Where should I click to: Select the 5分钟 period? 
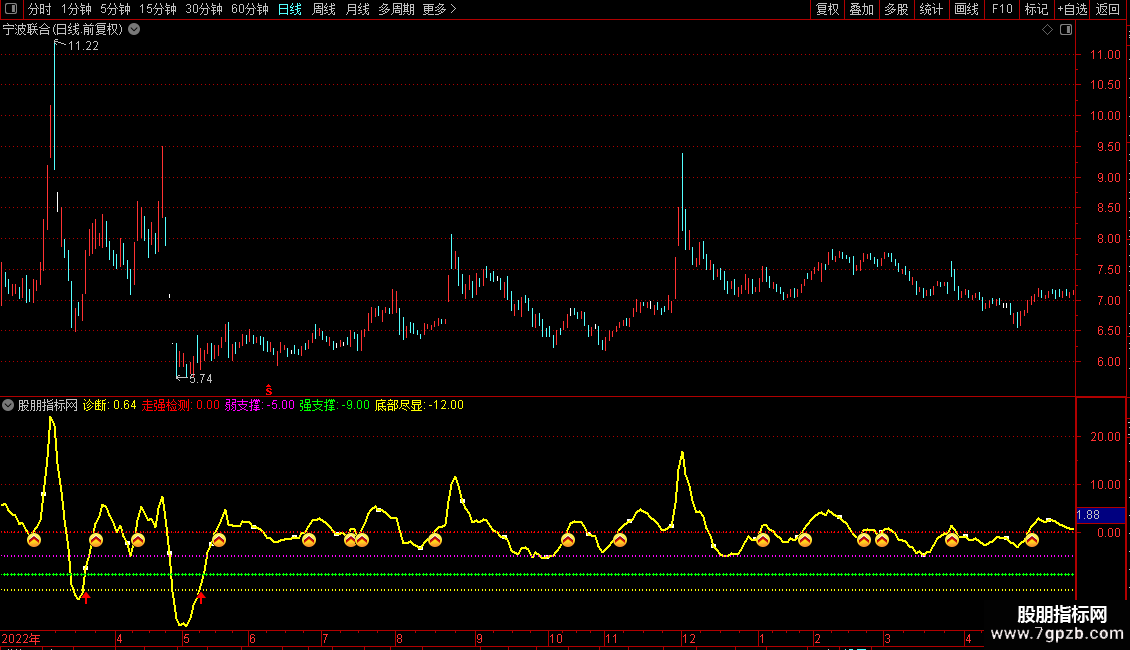point(115,9)
